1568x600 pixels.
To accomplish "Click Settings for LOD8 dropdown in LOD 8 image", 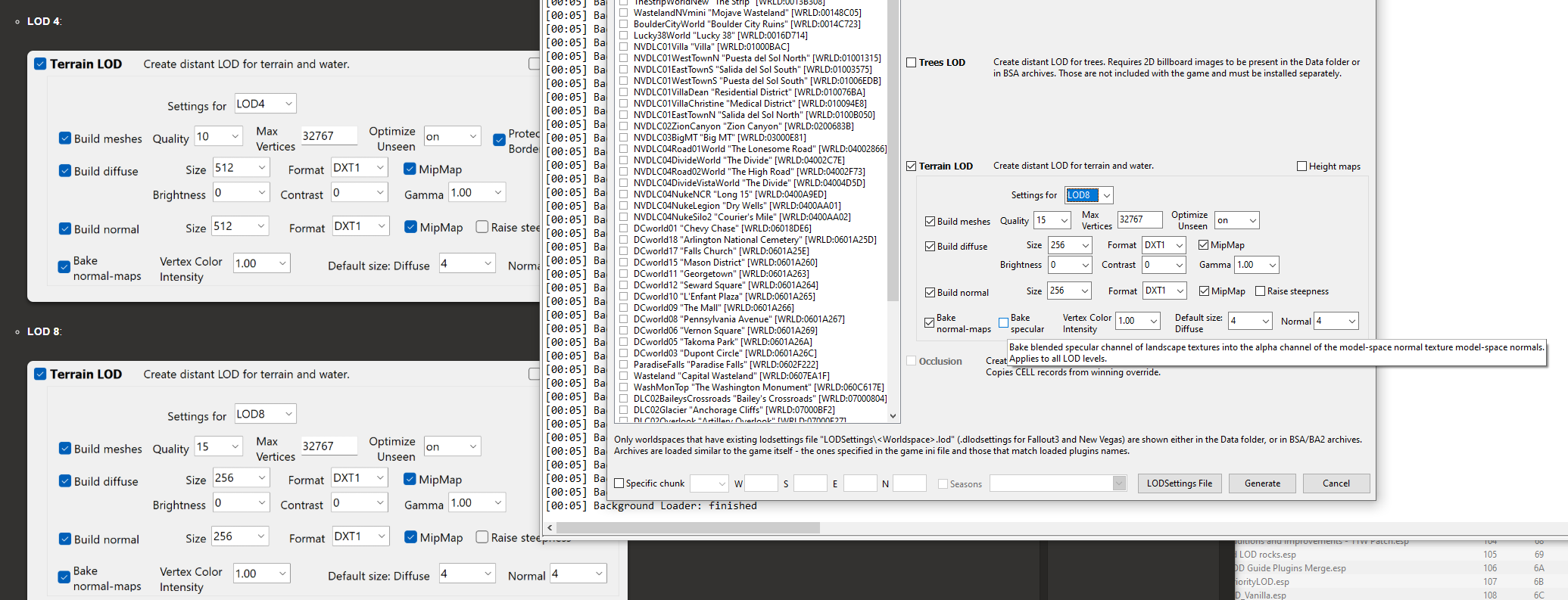I will [x=265, y=414].
